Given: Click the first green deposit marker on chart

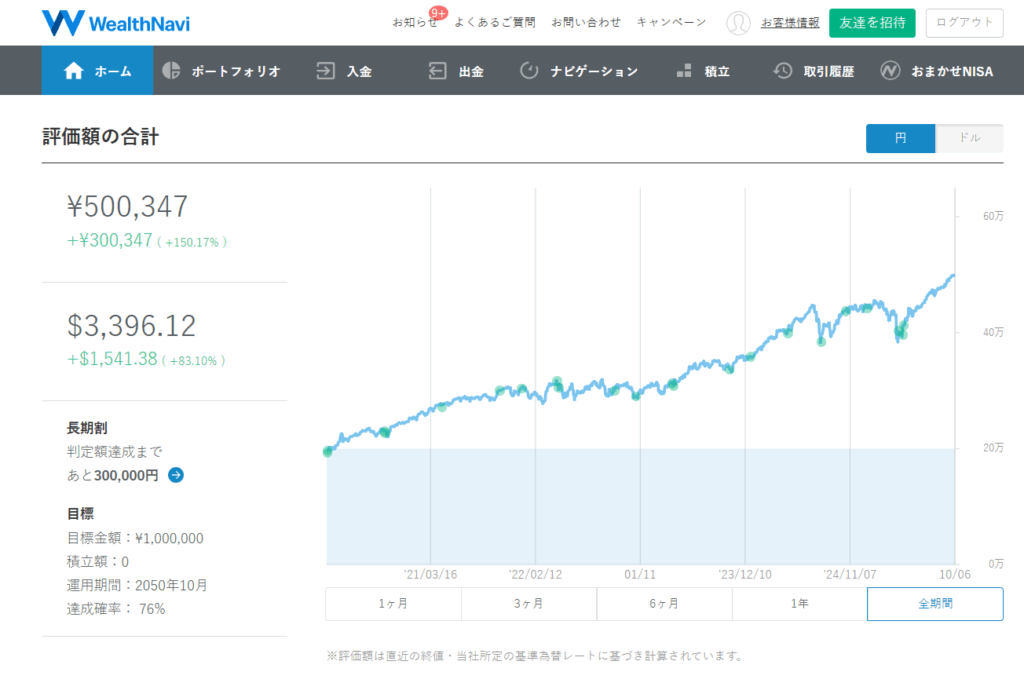Looking at the screenshot, I should [x=328, y=451].
